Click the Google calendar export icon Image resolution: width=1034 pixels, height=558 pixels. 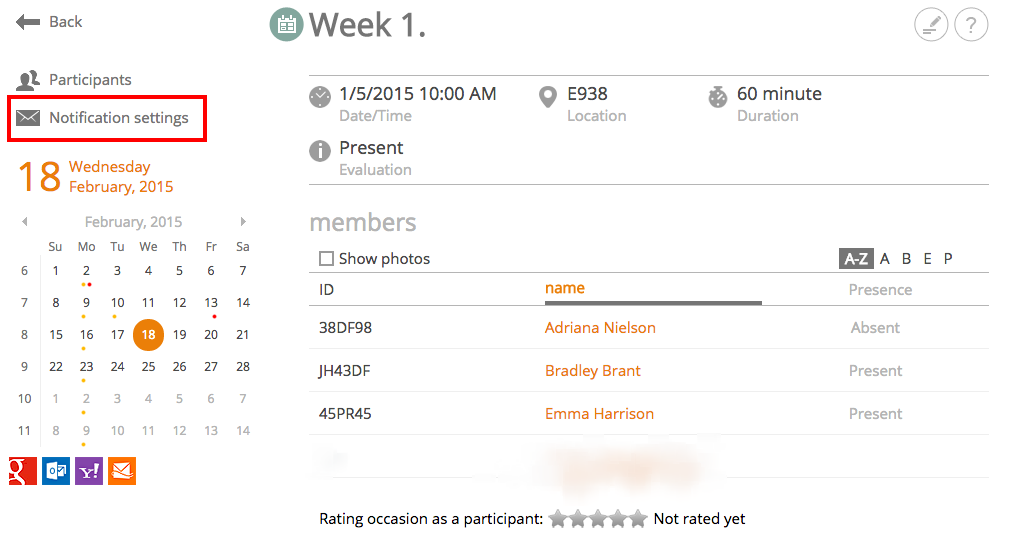(22, 471)
